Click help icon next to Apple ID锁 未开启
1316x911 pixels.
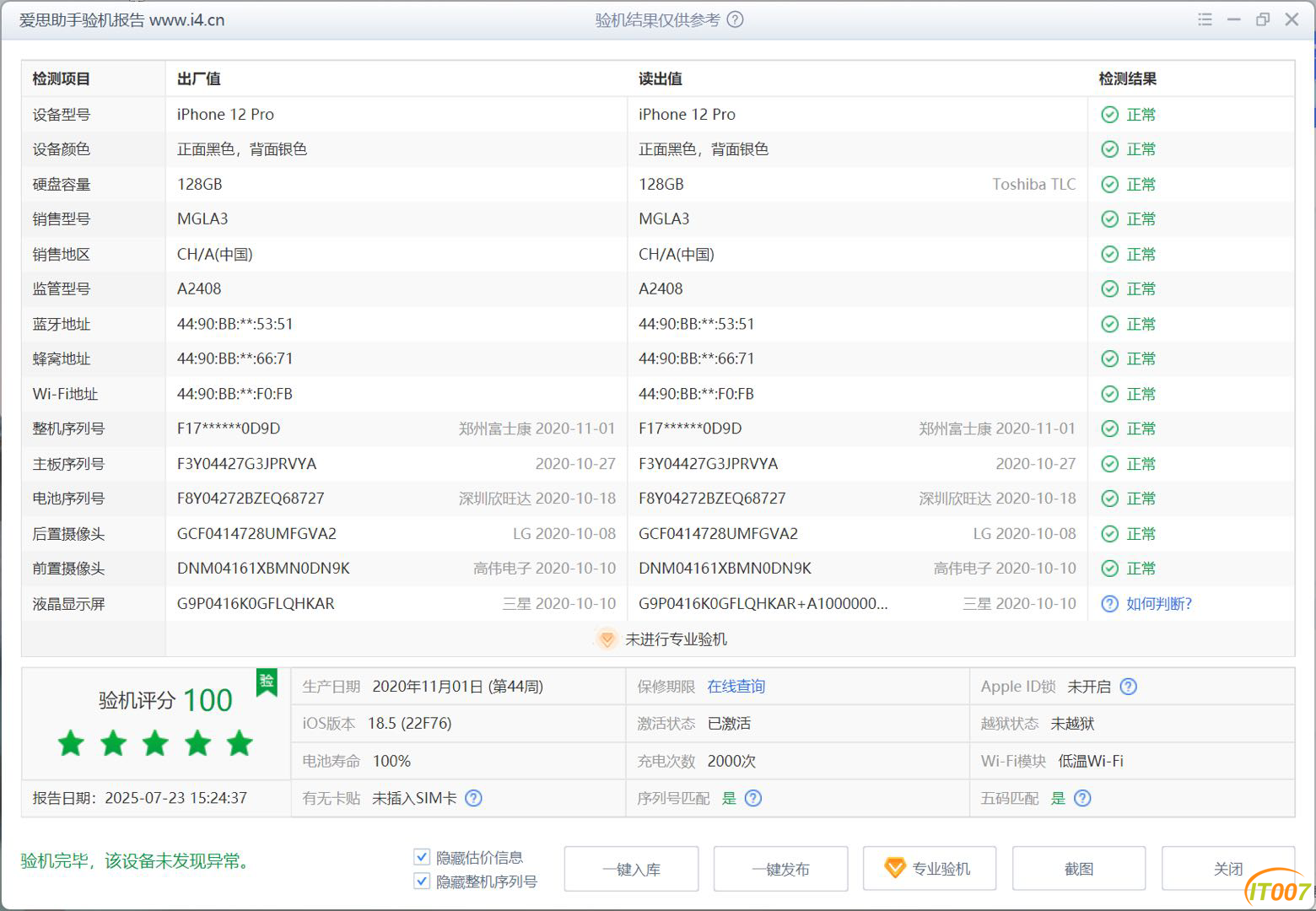[1128, 687]
